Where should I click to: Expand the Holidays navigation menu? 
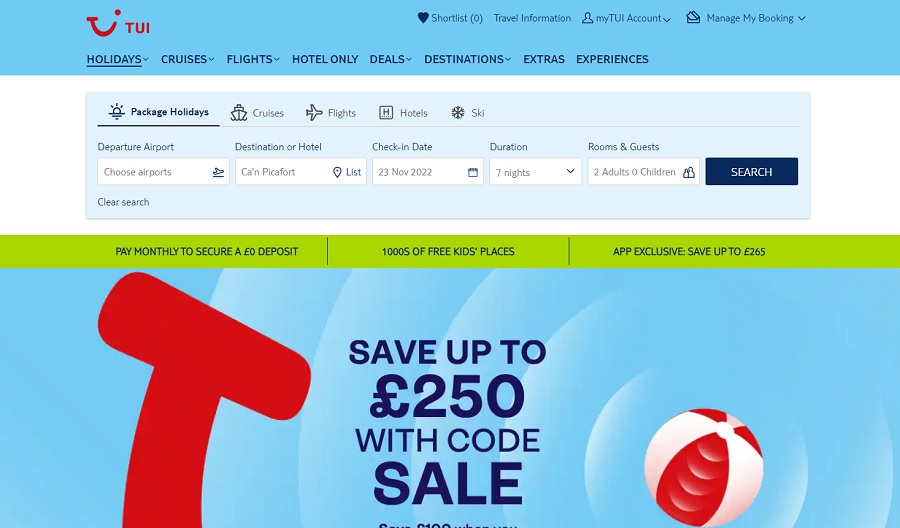pos(118,59)
